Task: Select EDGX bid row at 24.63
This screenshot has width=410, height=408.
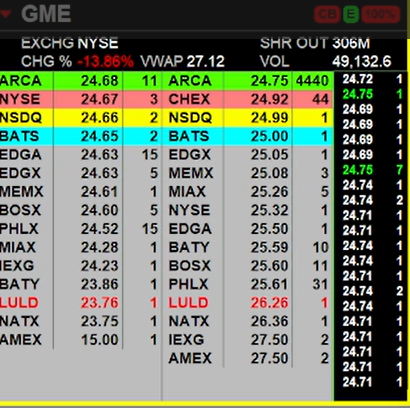Action: [81, 173]
